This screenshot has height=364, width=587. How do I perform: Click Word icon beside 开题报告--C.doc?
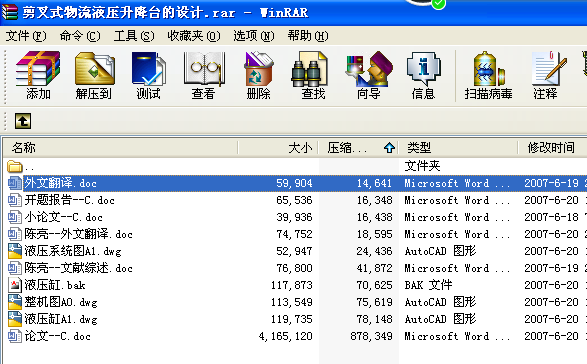point(14,200)
